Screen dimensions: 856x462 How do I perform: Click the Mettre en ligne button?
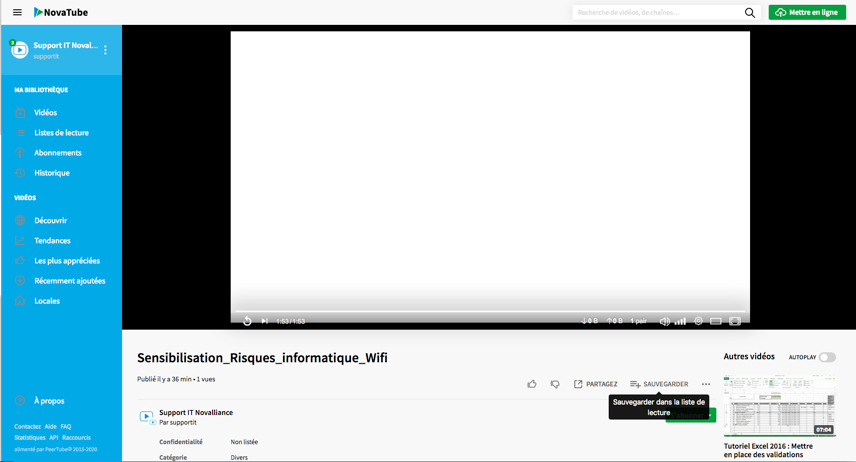[x=807, y=13]
